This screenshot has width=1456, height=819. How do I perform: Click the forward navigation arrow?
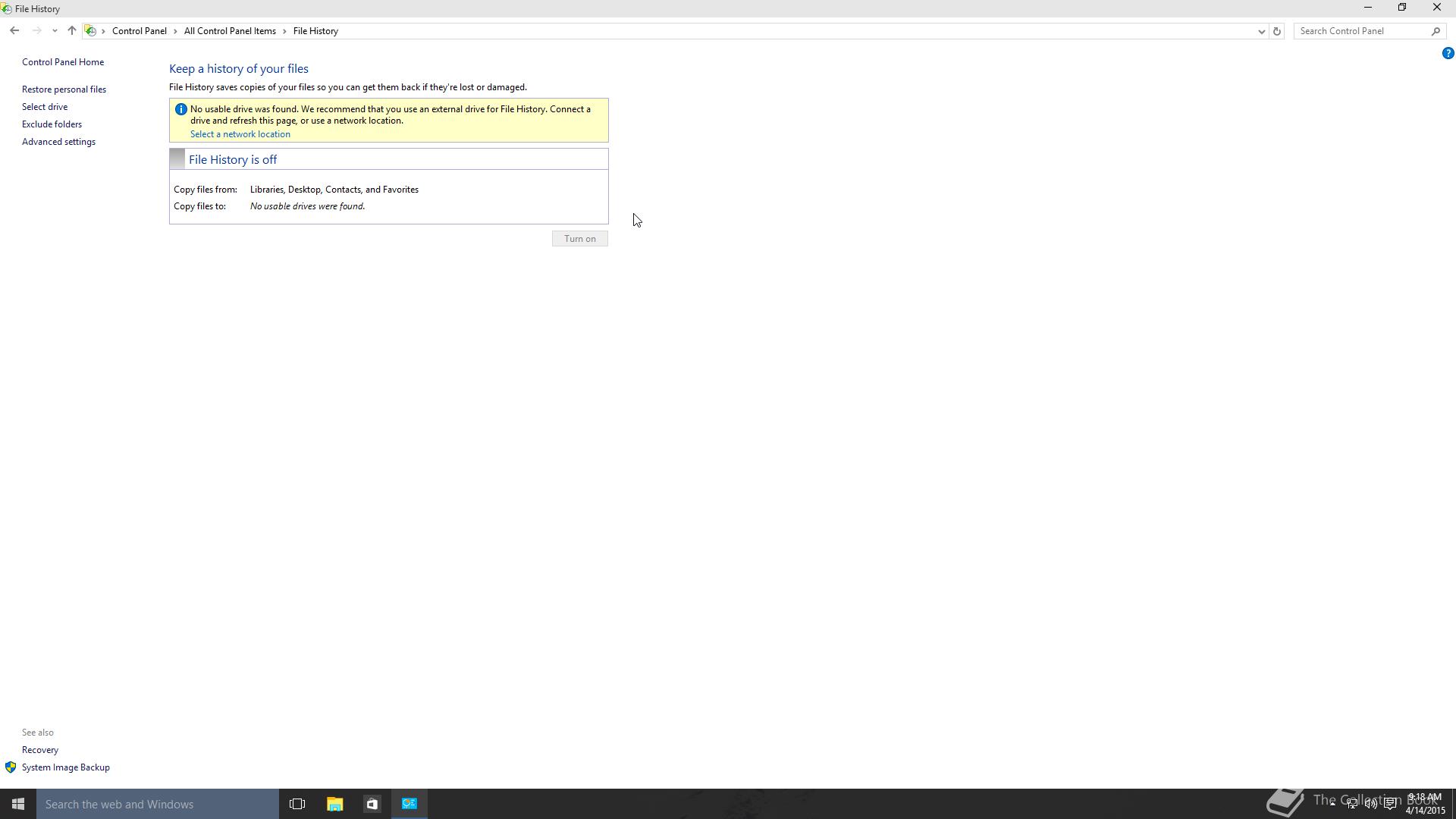click(36, 31)
